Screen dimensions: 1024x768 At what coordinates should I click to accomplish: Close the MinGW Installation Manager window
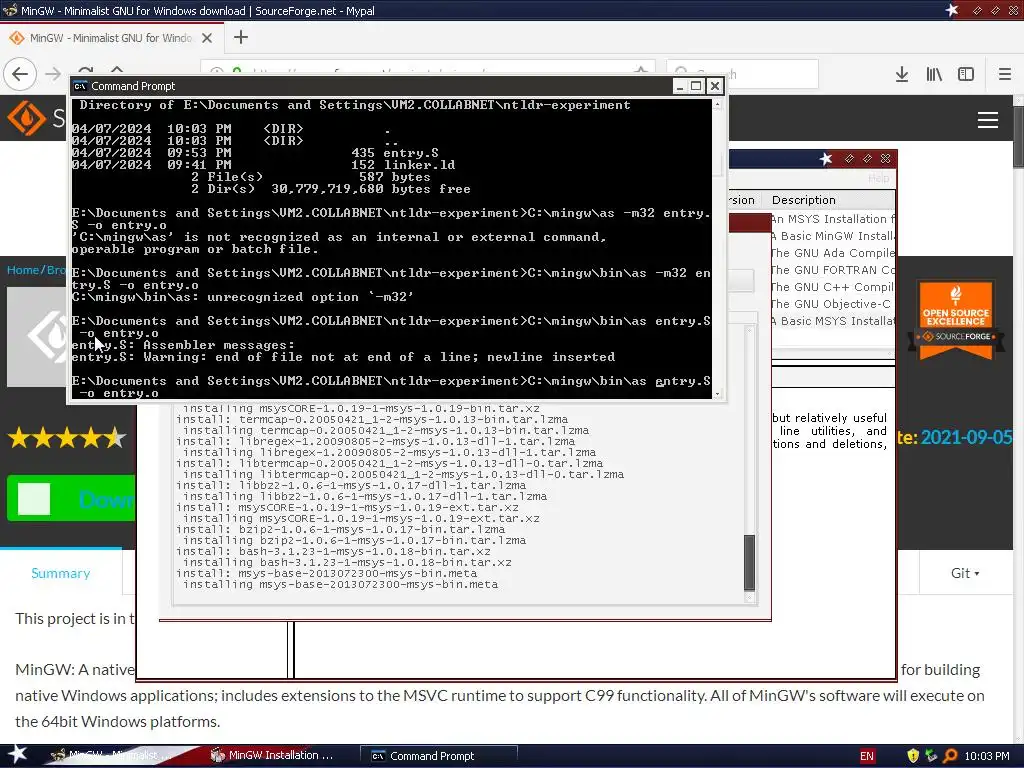tap(886, 159)
